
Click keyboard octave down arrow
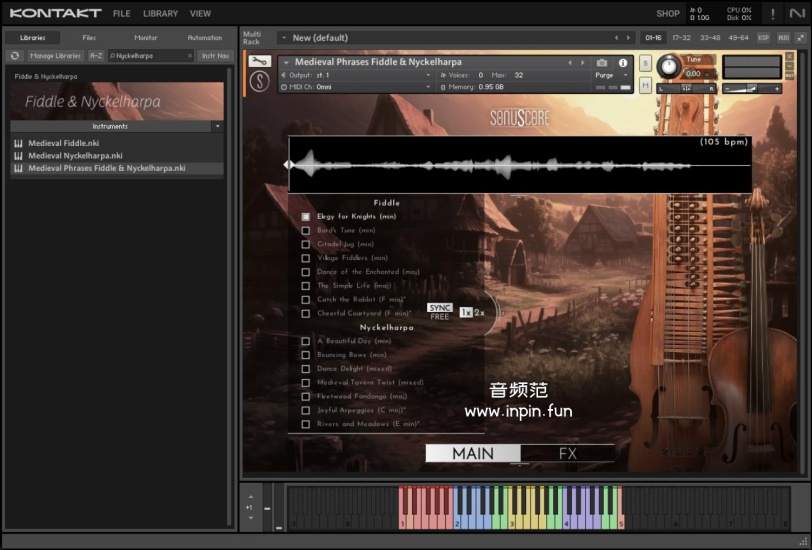pos(251,518)
